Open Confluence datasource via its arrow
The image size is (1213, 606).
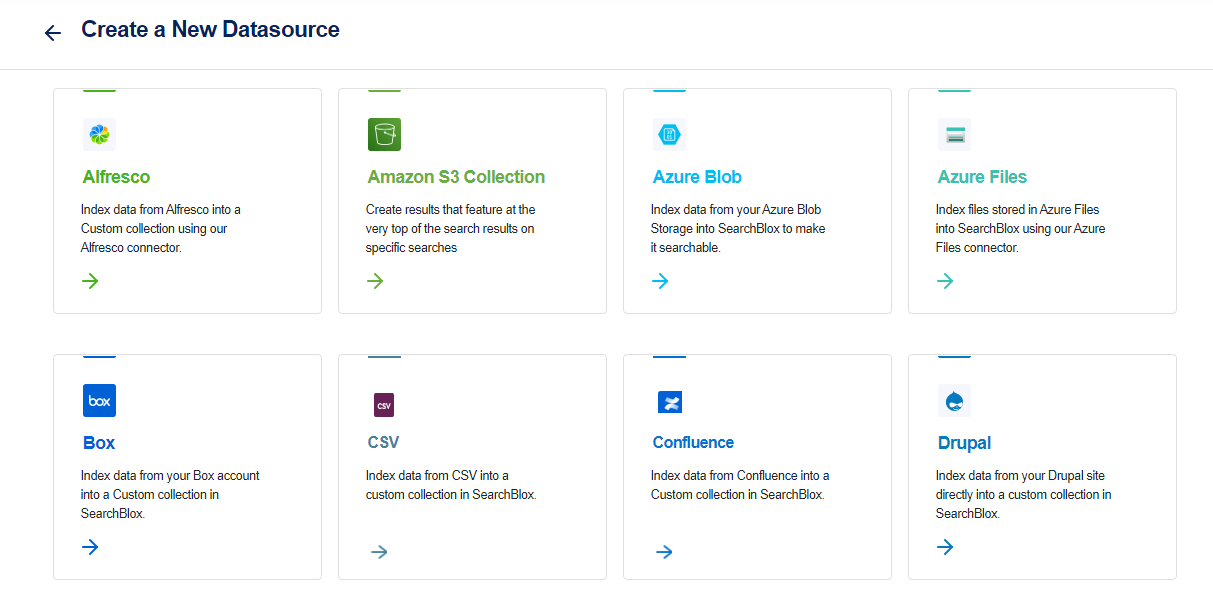(x=664, y=552)
